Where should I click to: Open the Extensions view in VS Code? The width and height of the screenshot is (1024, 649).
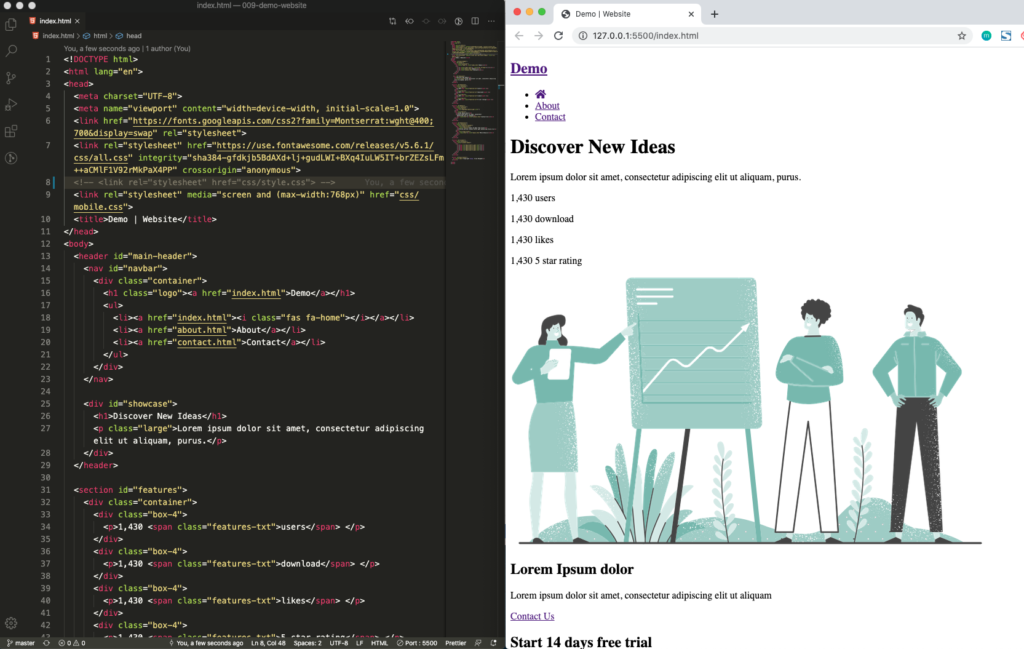11,131
